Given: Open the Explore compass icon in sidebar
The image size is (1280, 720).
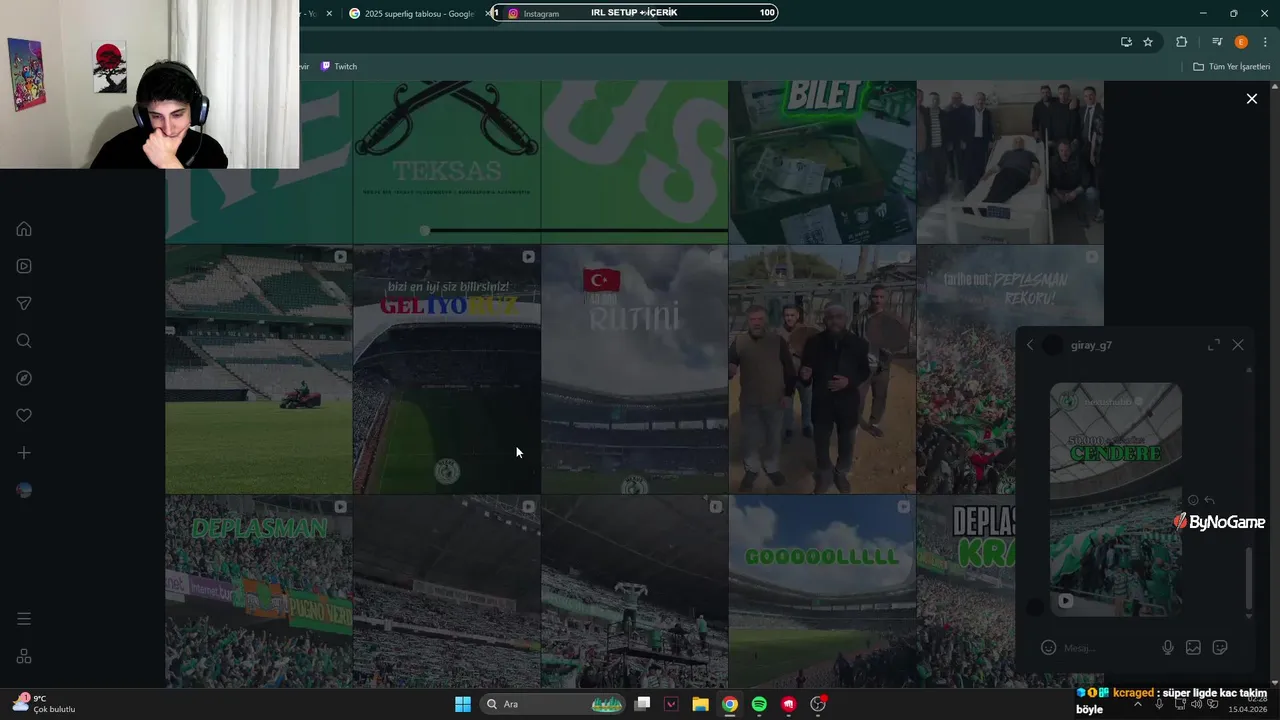Looking at the screenshot, I should tap(24, 378).
